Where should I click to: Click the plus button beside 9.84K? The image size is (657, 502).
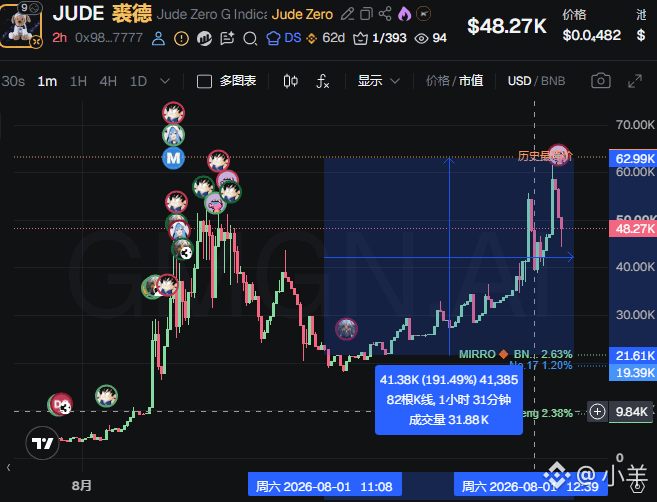tap(597, 411)
